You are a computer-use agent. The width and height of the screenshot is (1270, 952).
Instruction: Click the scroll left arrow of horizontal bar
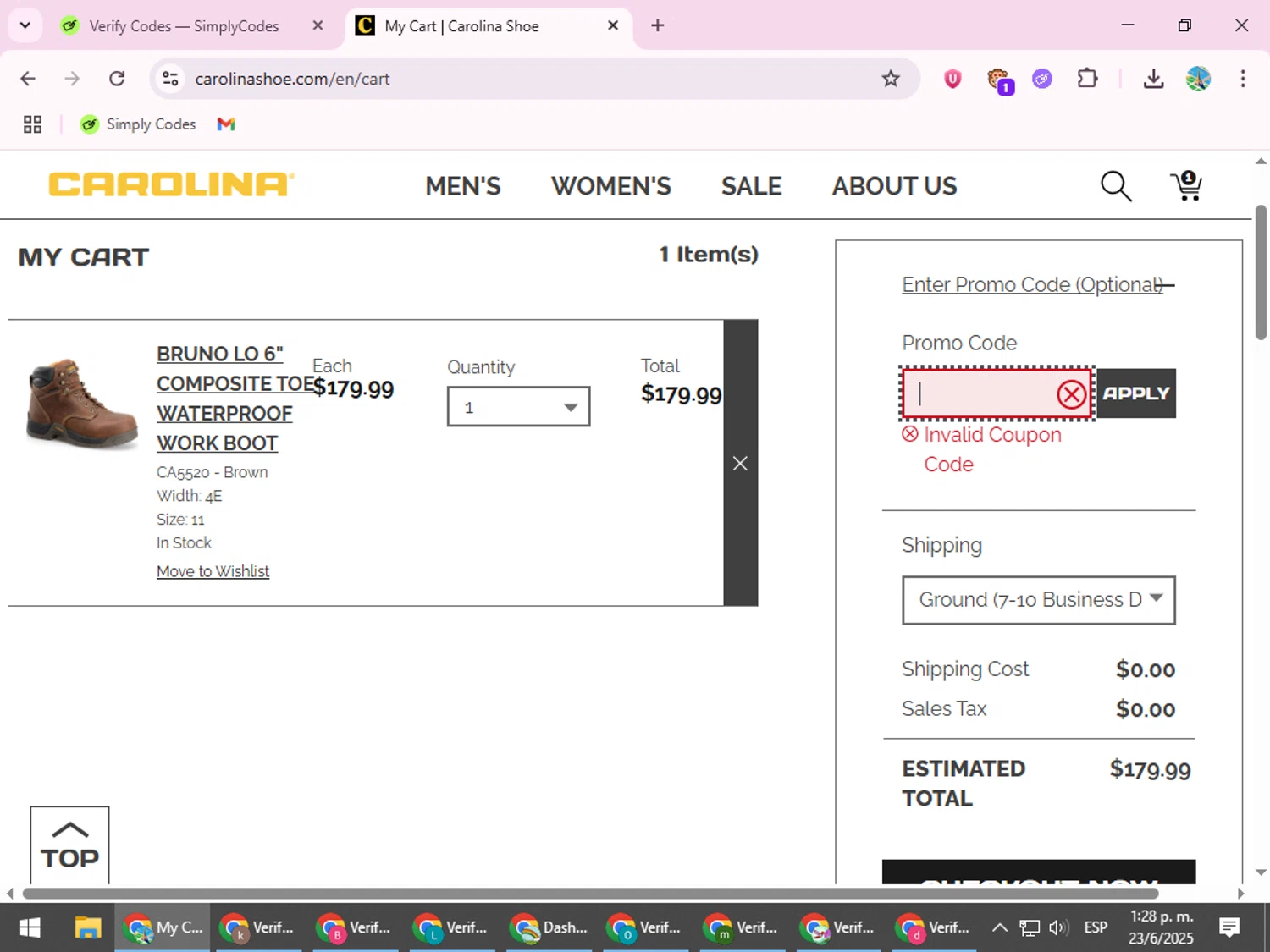coord(9,894)
